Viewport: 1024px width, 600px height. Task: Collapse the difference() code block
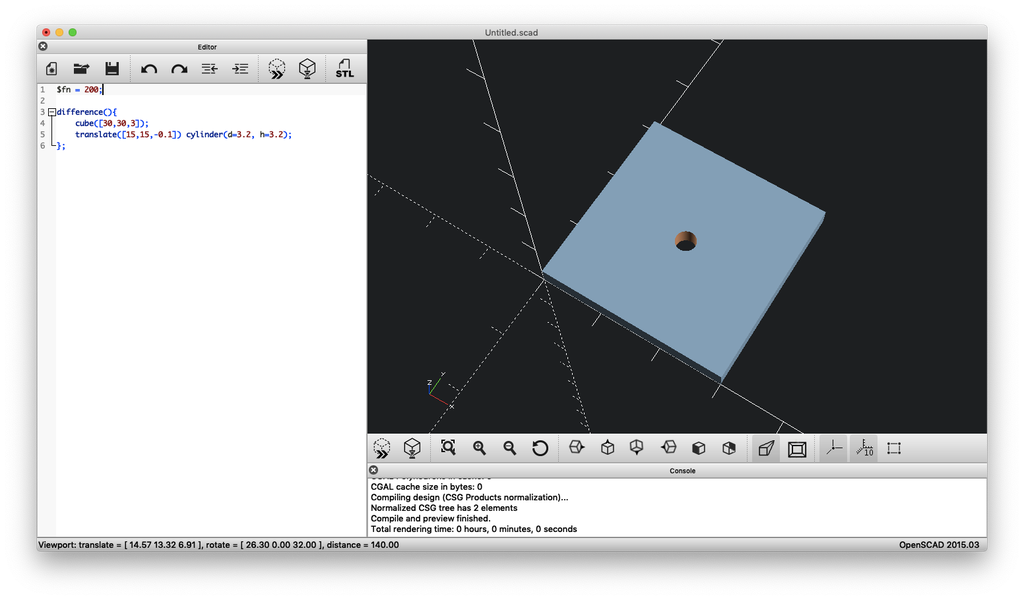coord(51,112)
